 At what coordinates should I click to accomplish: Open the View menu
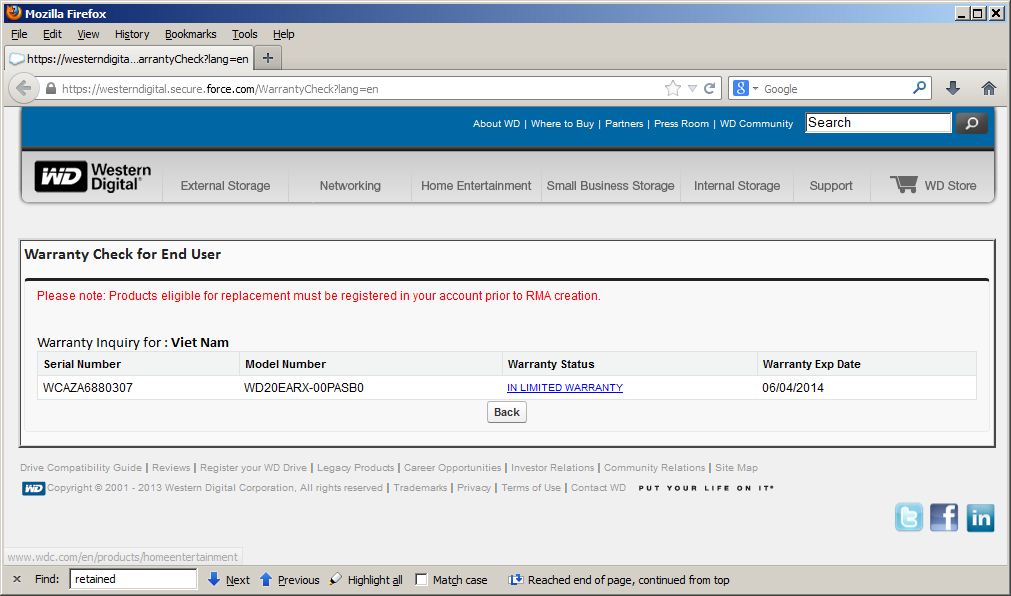tap(88, 34)
